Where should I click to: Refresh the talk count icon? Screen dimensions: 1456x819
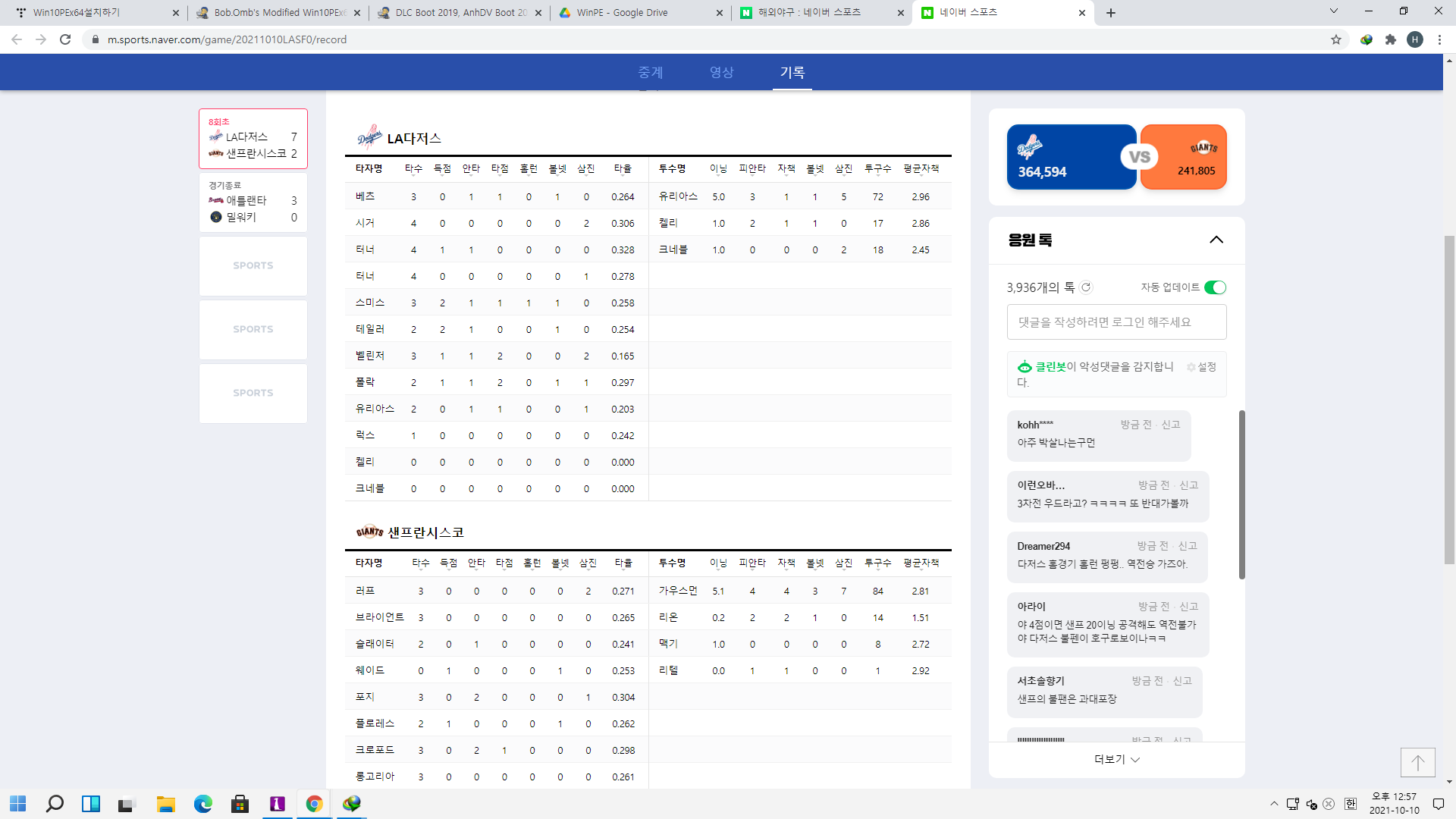(x=1086, y=287)
